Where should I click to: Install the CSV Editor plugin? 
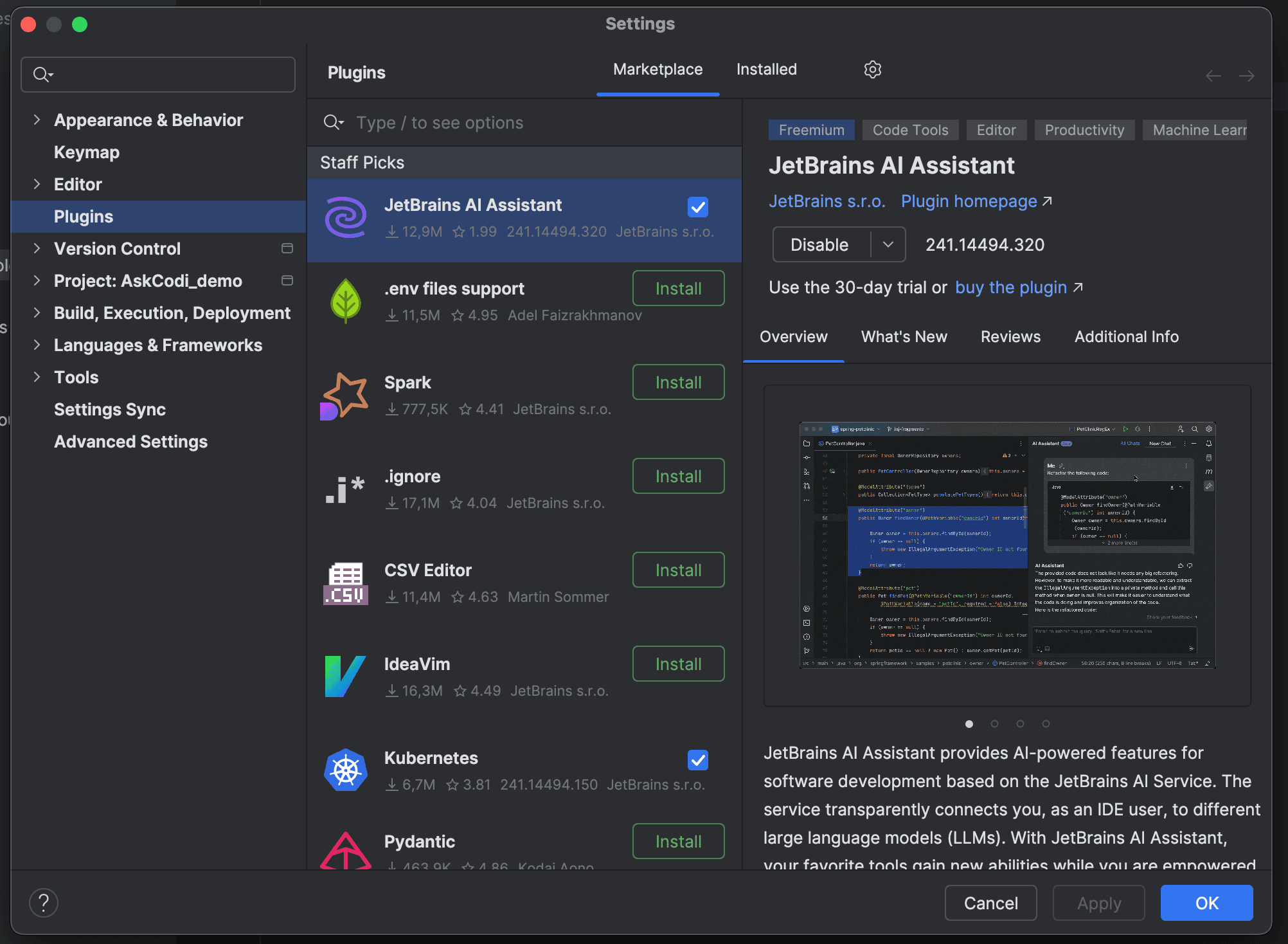[679, 570]
